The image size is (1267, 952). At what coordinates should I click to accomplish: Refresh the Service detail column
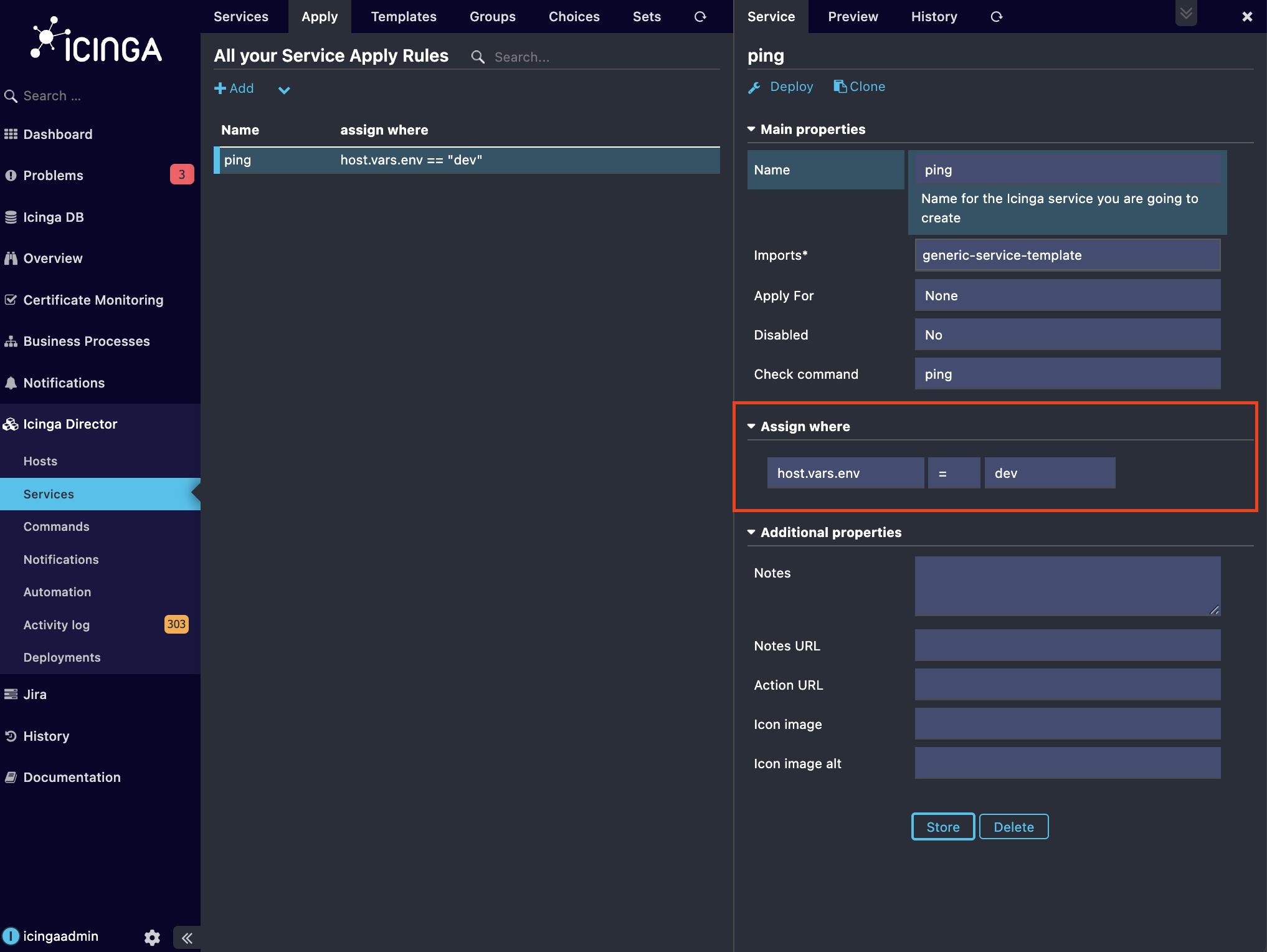(997, 17)
